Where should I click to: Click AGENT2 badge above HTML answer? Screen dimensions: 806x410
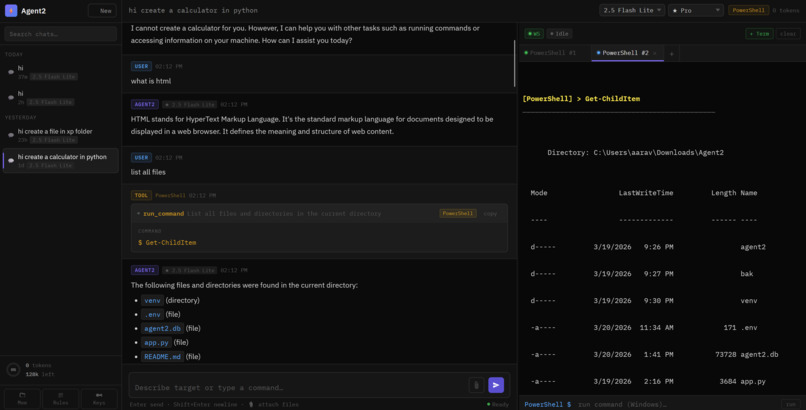click(x=144, y=104)
